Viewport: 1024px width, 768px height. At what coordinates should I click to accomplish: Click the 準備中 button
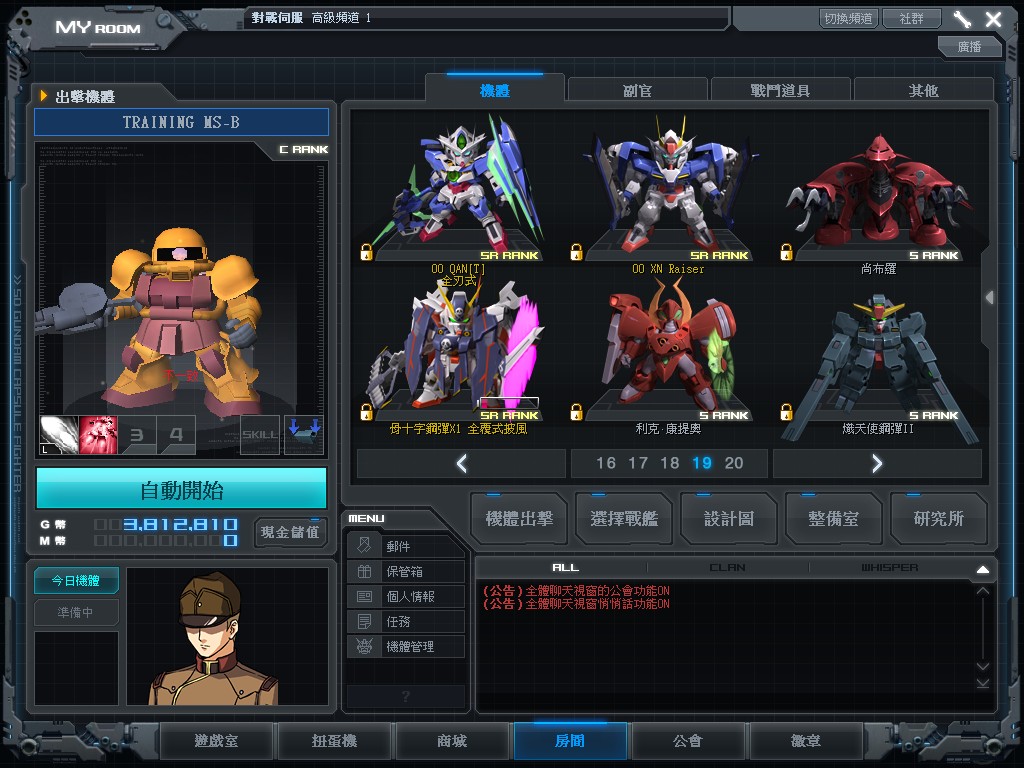tap(76, 612)
